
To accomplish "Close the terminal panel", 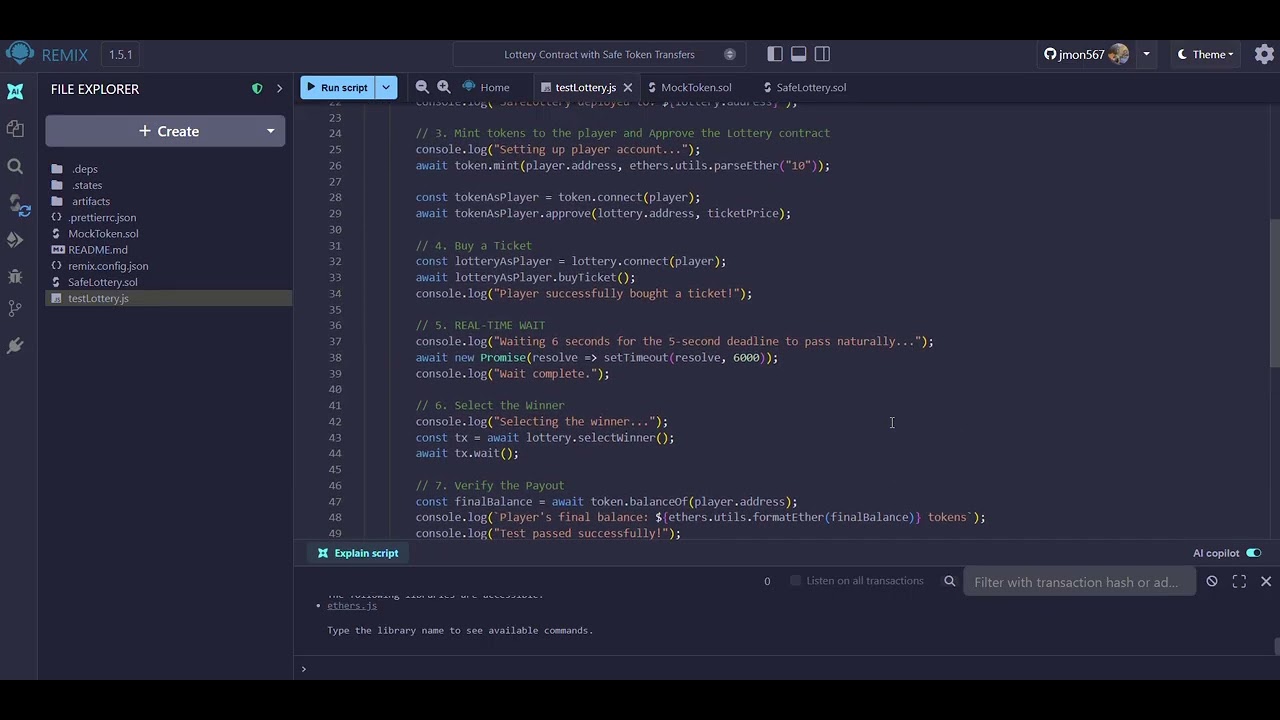I will tap(1266, 581).
